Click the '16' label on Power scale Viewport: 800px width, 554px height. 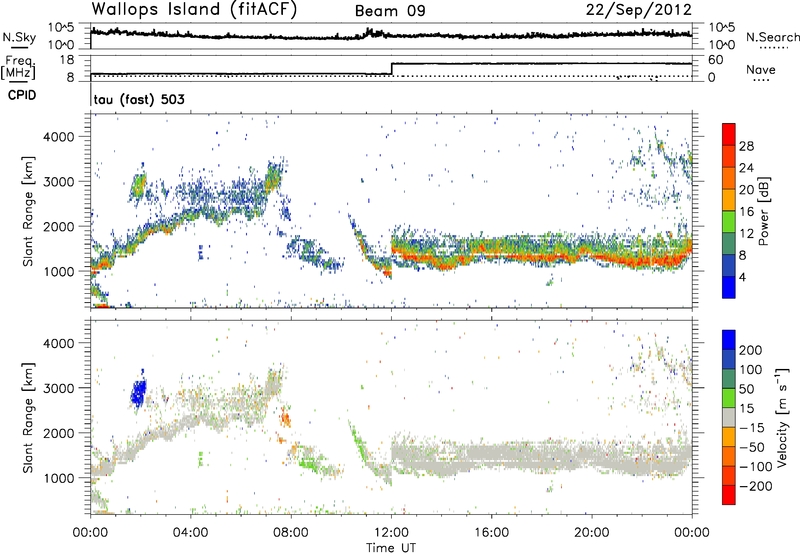point(746,212)
